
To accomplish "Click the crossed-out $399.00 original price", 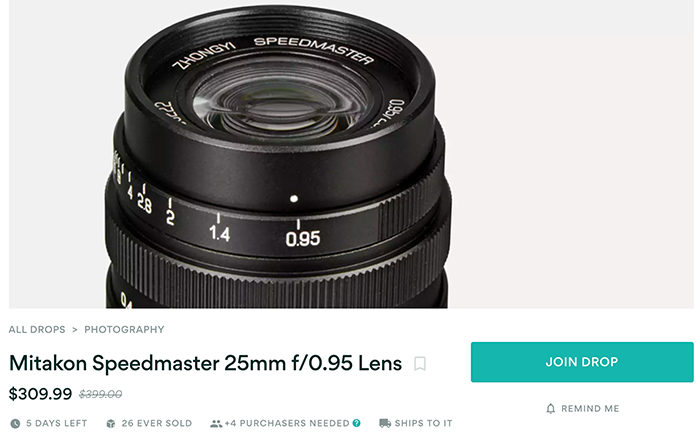I will 100,394.
